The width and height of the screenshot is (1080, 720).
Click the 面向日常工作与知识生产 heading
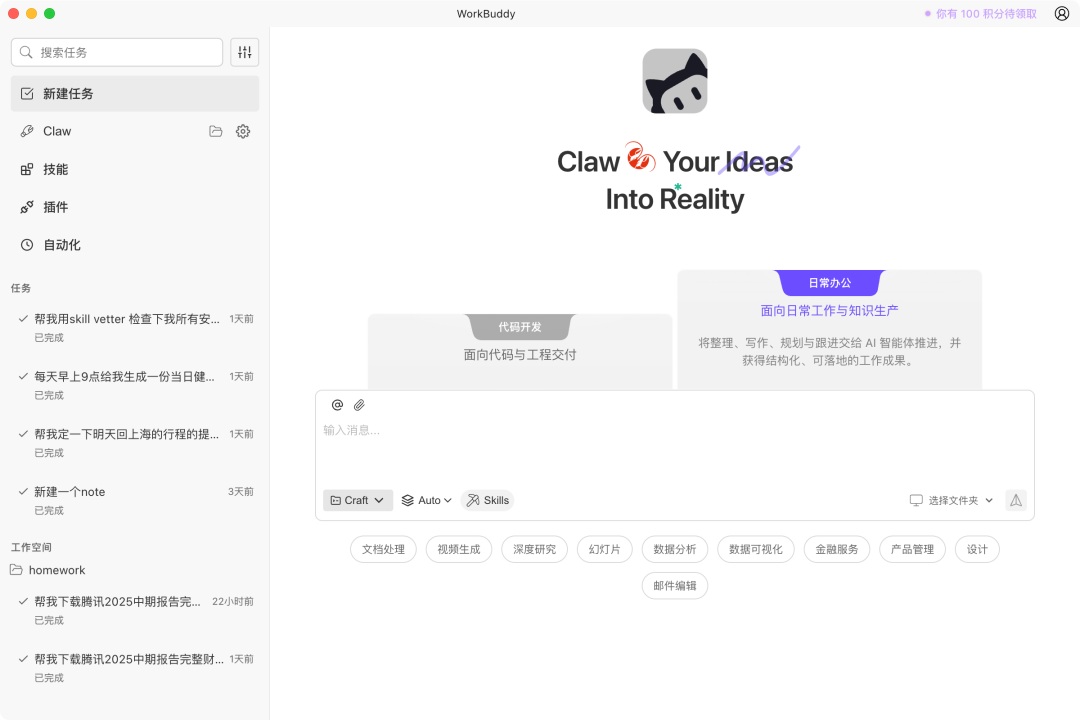coord(829,311)
